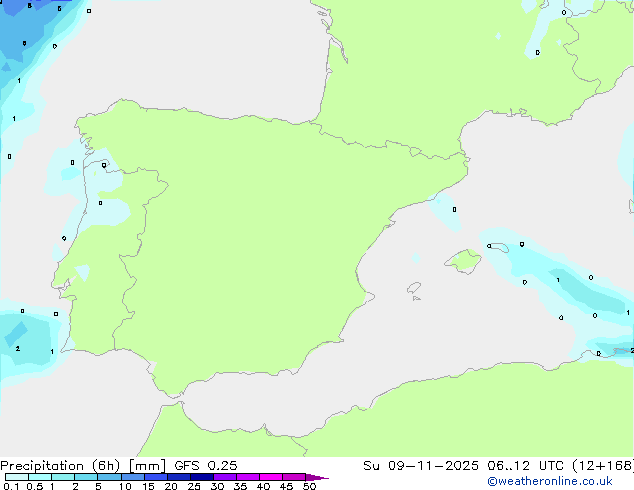
Task: Click the legend swatch between 0.1 and 0.5
Action: (17, 477)
